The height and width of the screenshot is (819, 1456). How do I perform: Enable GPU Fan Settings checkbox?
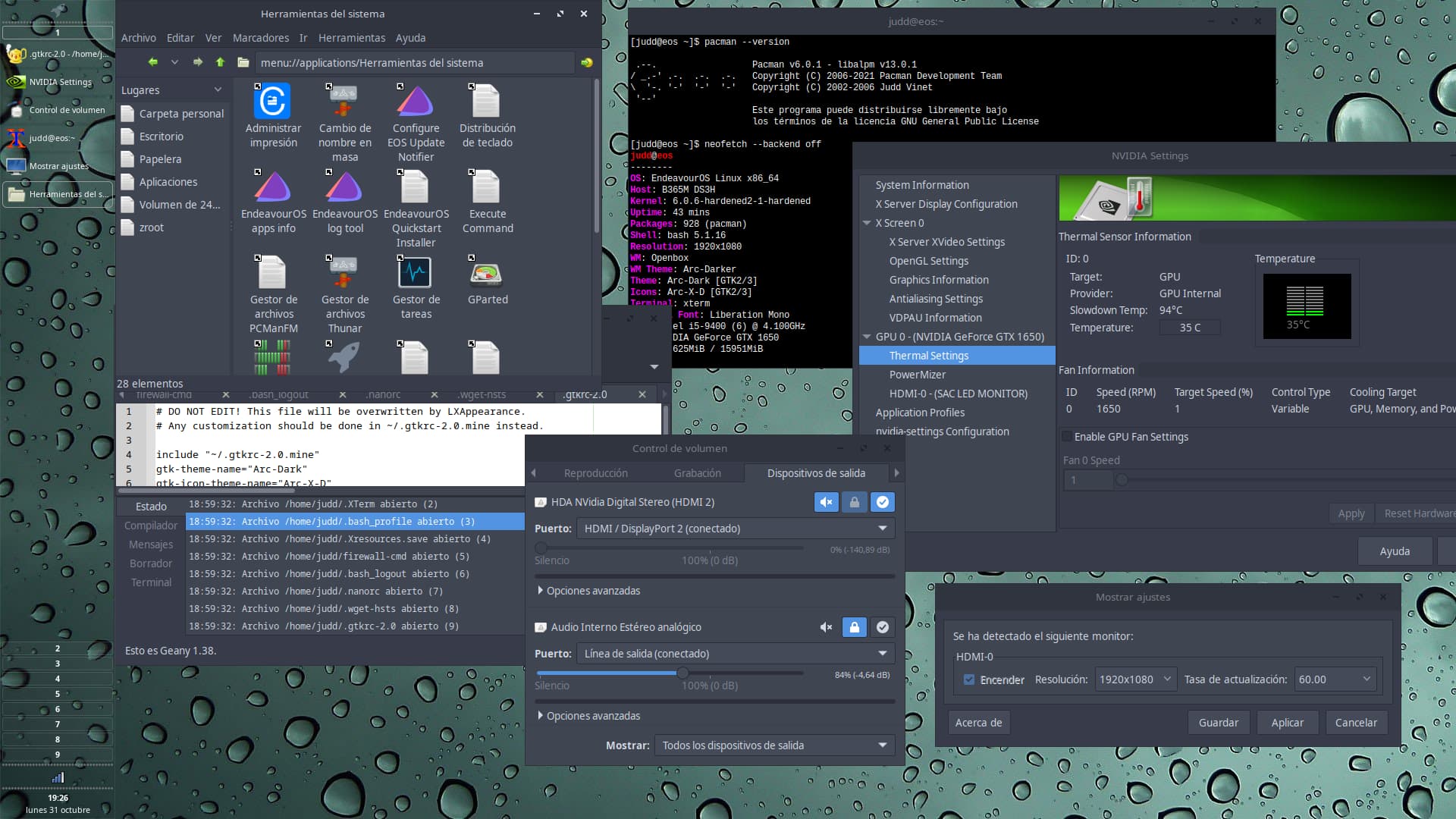tap(1067, 437)
